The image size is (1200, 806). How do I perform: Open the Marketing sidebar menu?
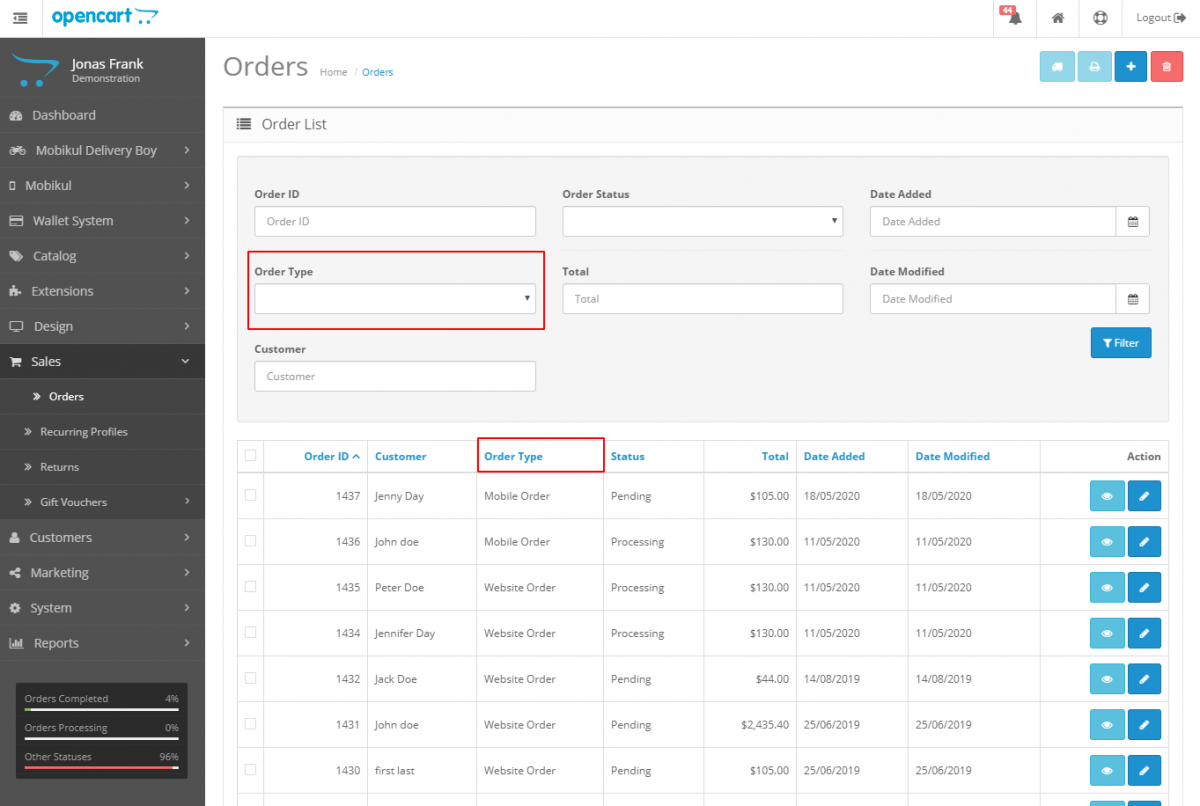(x=102, y=572)
